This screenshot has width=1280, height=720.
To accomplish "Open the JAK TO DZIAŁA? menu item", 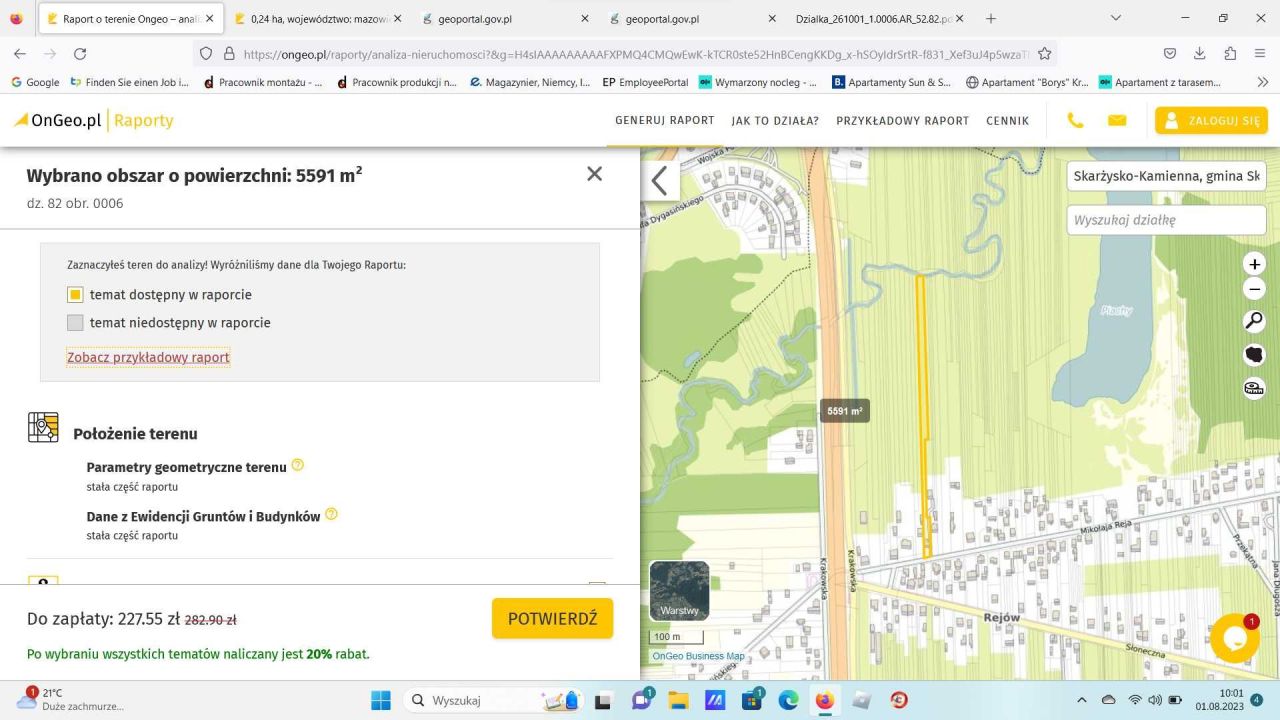I will click(x=775, y=120).
